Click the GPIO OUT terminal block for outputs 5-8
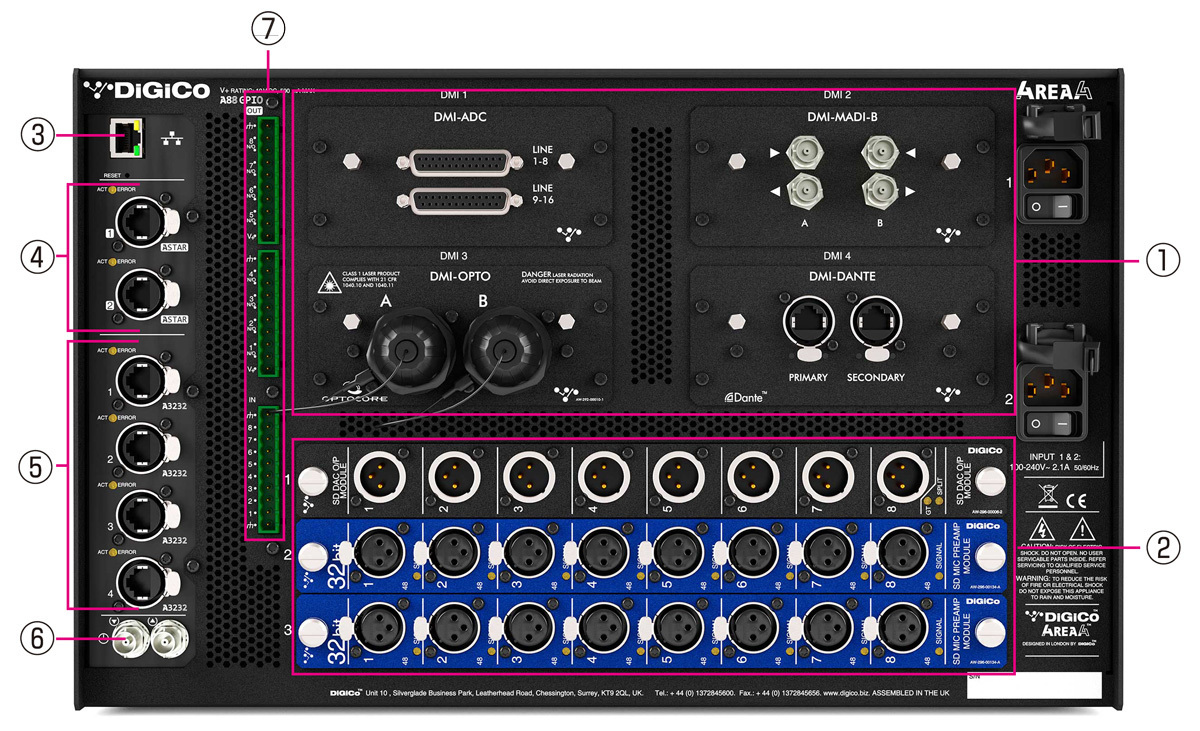Viewport: 1200px width, 731px height. [268, 179]
